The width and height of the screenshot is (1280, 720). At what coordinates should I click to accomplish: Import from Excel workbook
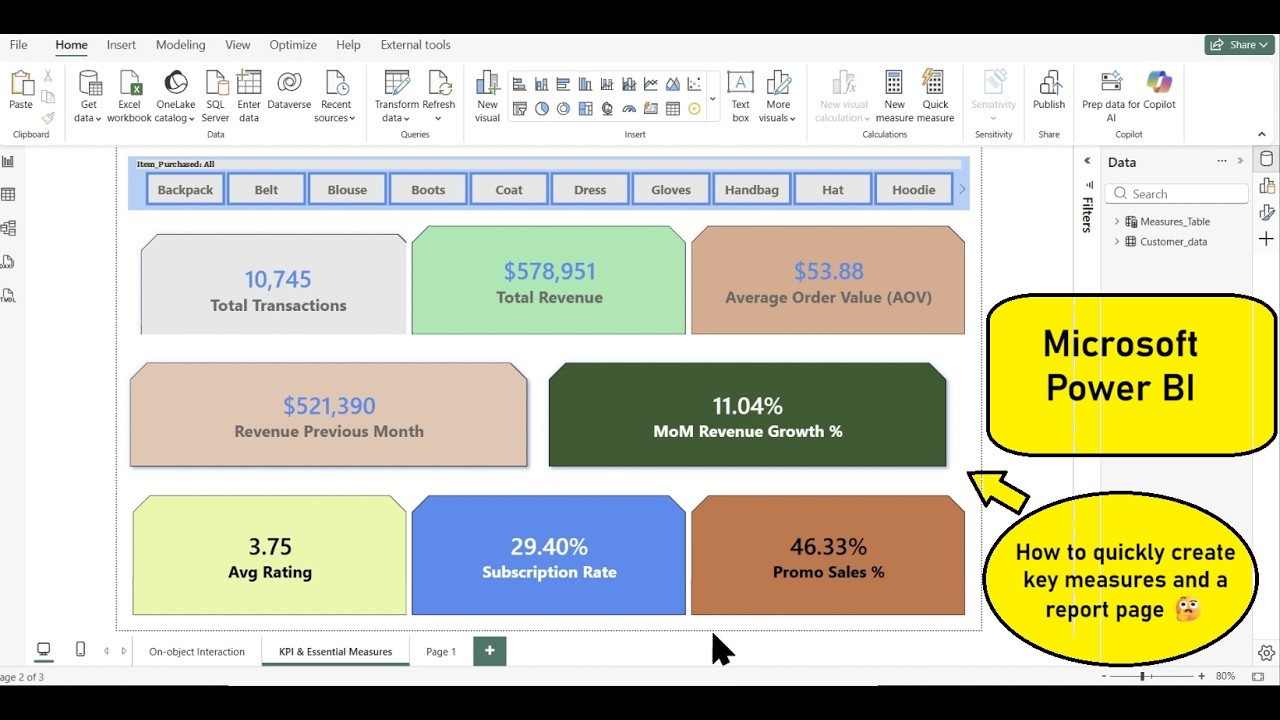(x=130, y=96)
